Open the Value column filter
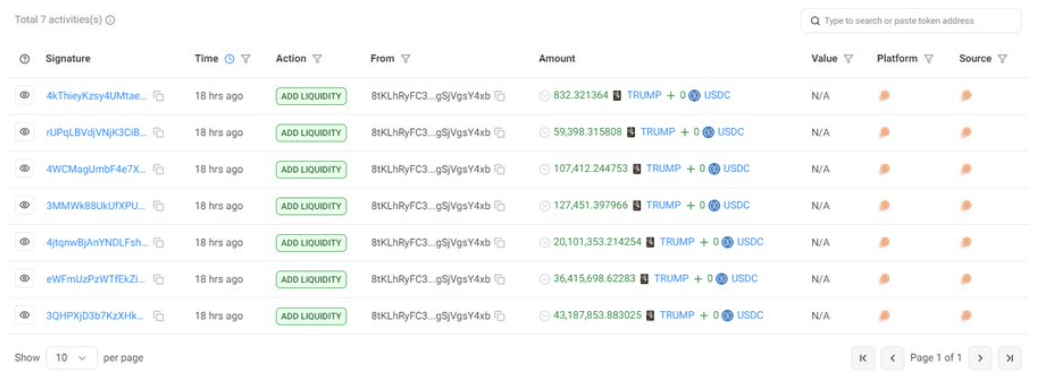Screen dimensions: 1040x376 pyautogui.click(x=848, y=58)
